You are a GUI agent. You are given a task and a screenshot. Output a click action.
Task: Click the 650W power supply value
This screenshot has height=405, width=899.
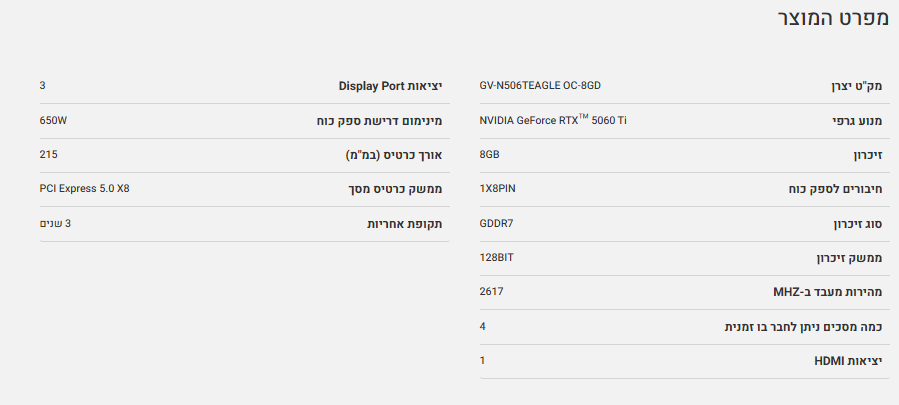click(x=53, y=120)
